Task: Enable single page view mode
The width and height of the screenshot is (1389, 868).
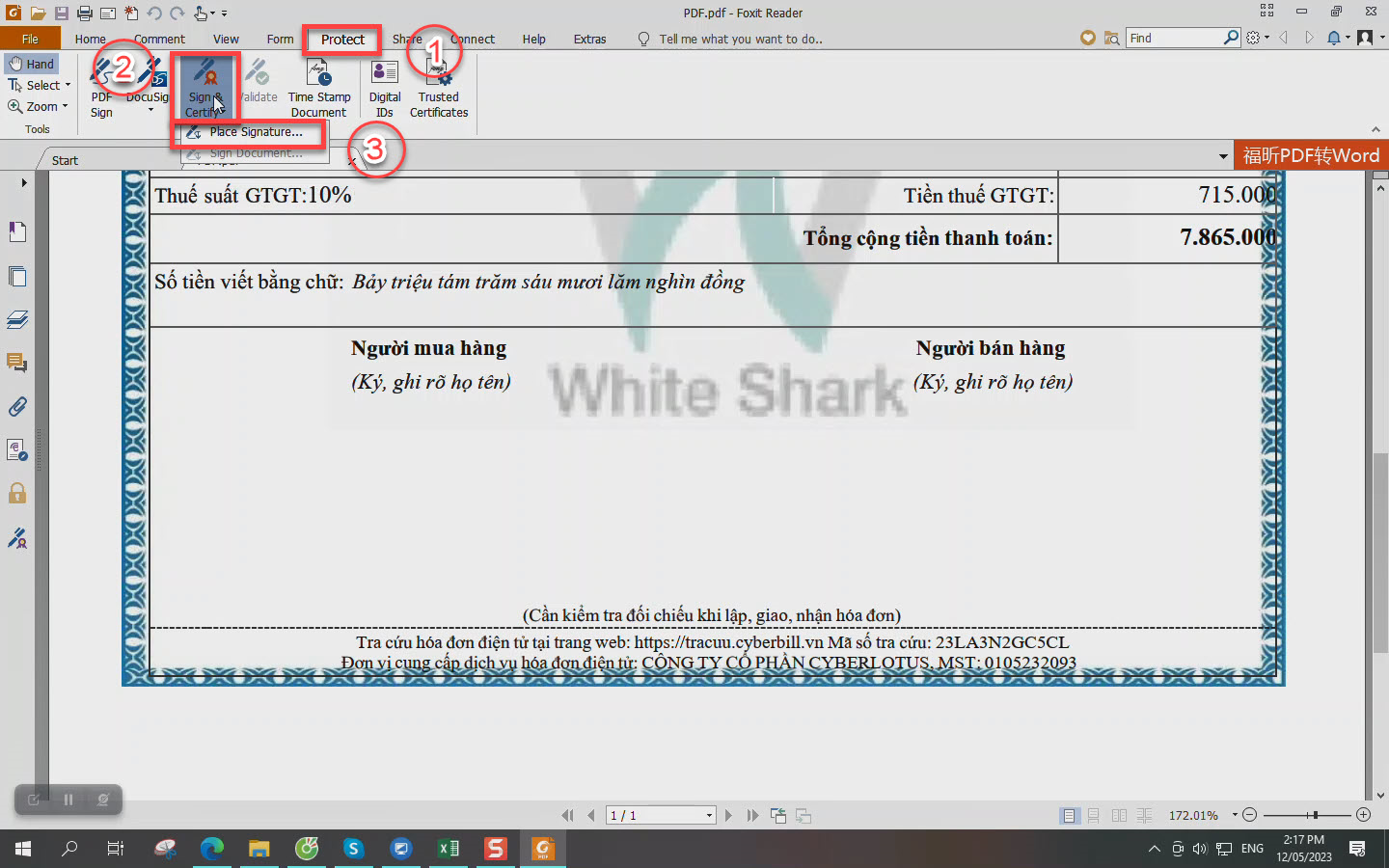Action: point(1069,816)
